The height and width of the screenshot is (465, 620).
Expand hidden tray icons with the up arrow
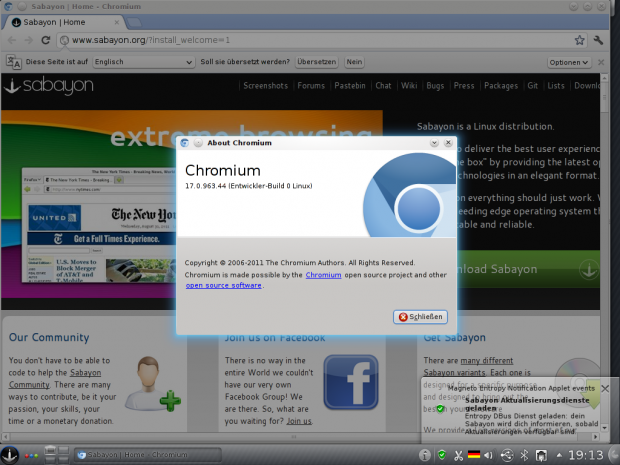559,456
